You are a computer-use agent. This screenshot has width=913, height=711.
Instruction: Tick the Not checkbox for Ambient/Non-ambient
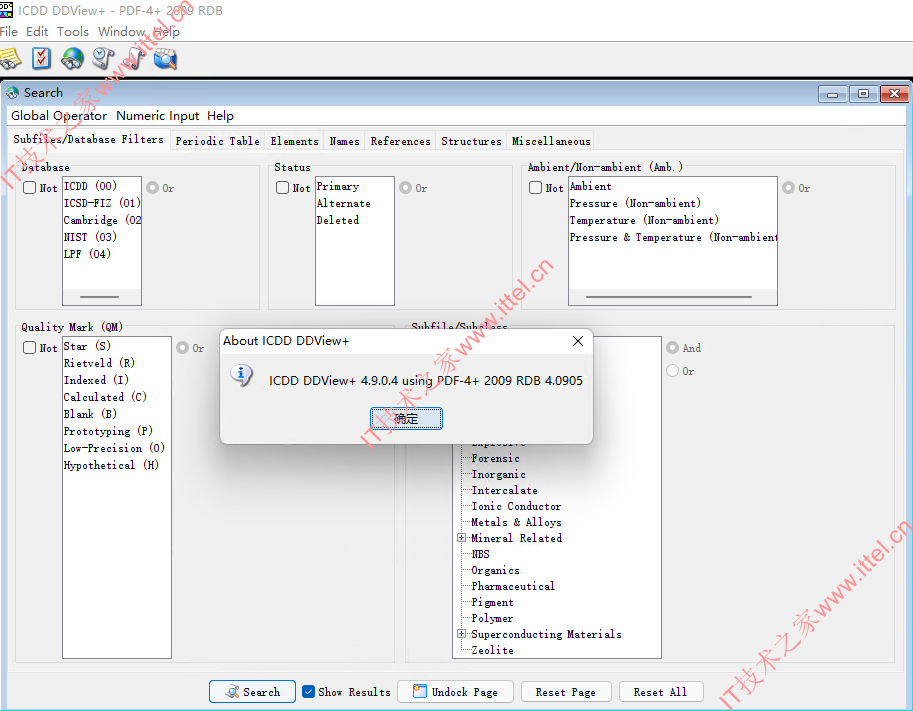(536, 188)
